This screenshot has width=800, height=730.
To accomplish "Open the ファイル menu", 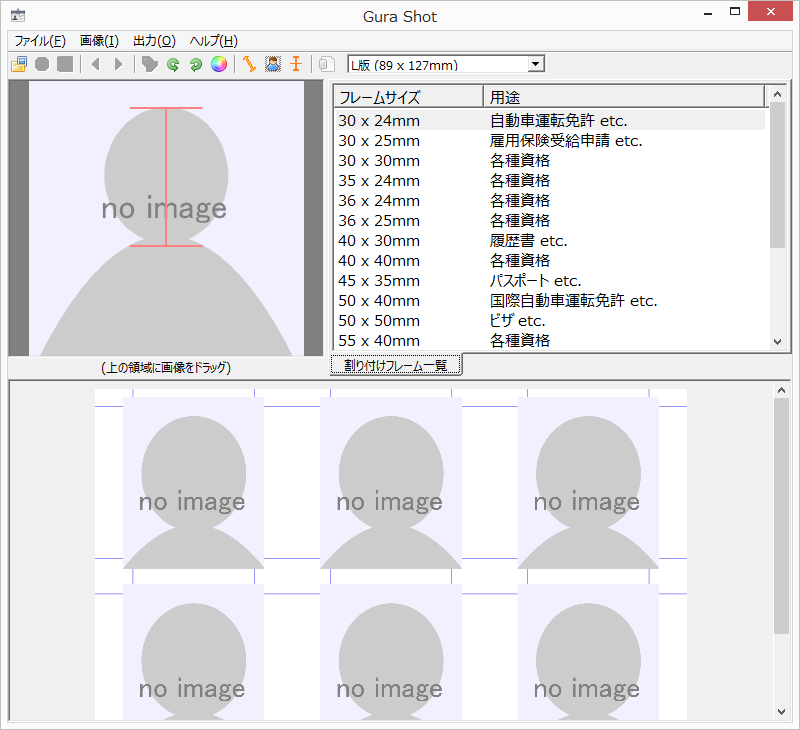I will [x=38, y=41].
